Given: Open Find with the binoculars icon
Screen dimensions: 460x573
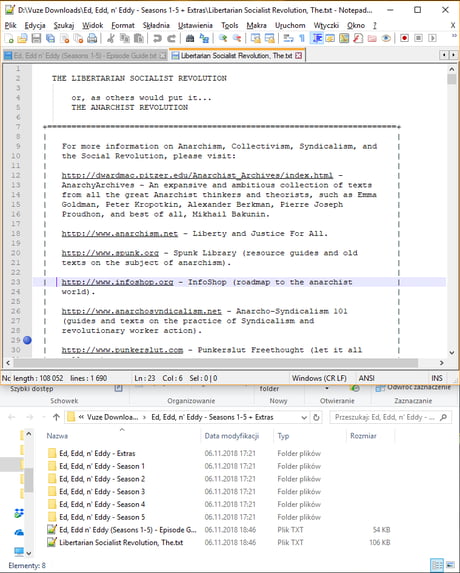Looking at the screenshot, I should click(x=190, y=38).
